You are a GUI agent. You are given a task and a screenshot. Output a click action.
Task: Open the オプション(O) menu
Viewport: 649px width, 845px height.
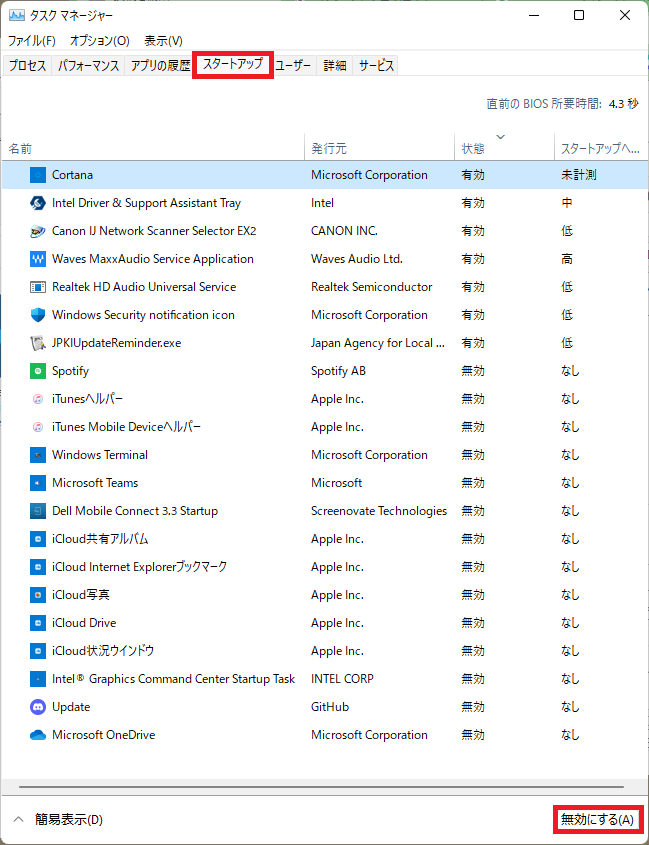(x=100, y=41)
